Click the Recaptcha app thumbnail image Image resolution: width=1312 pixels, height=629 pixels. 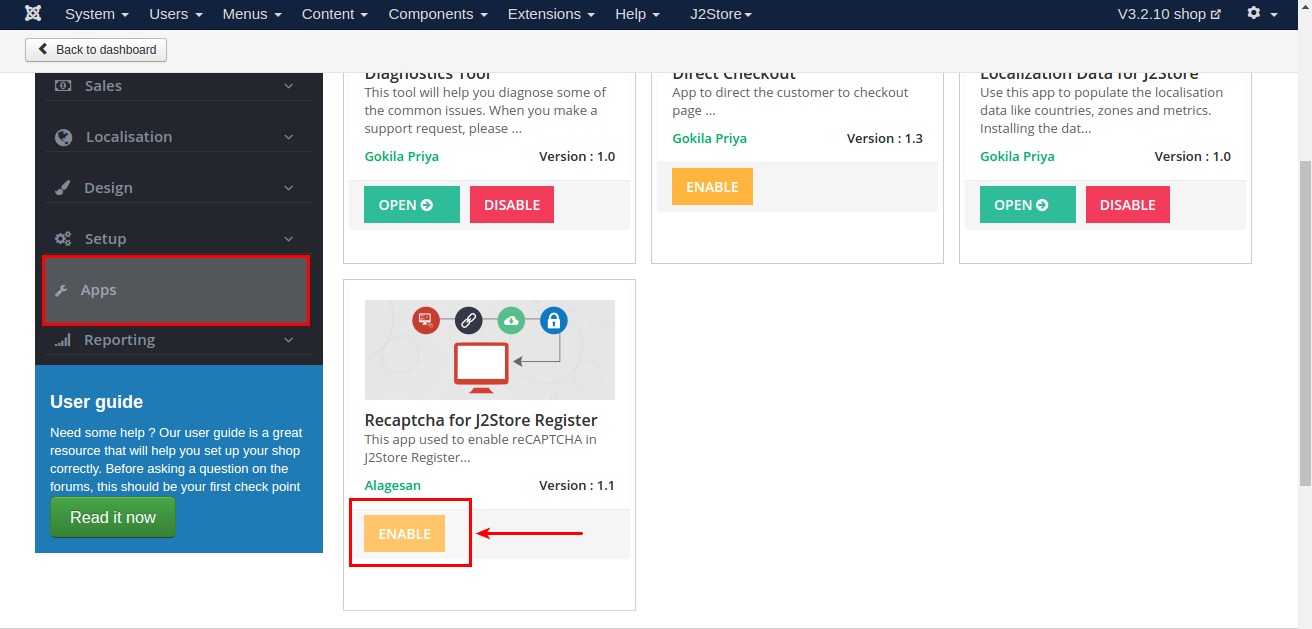point(490,350)
